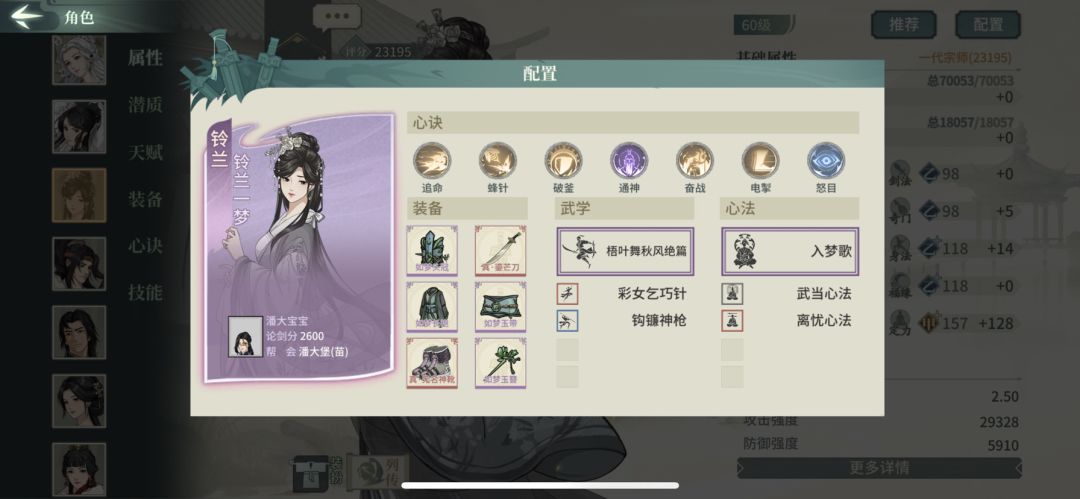The width and height of the screenshot is (1080, 499).
Task: Click the 推荐 button
Action: (x=904, y=25)
